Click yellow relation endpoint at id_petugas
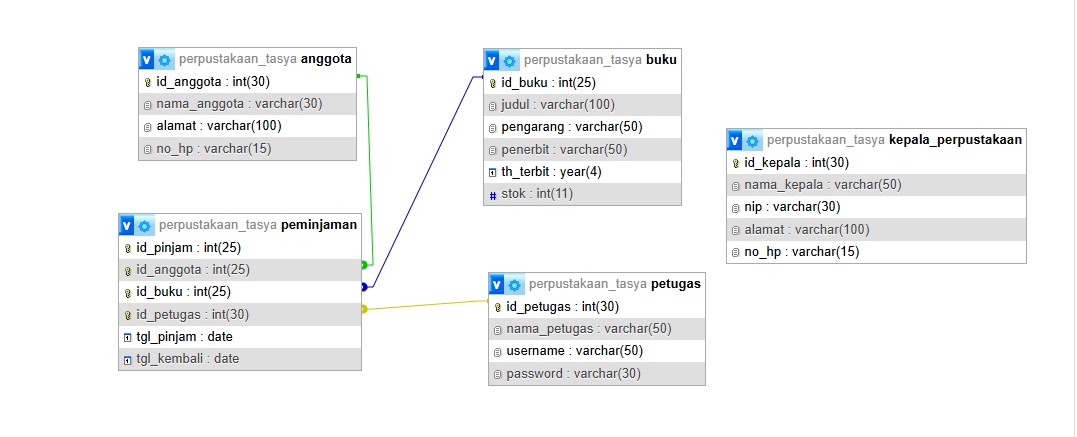This screenshot has width=1077, height=437. 364,309
